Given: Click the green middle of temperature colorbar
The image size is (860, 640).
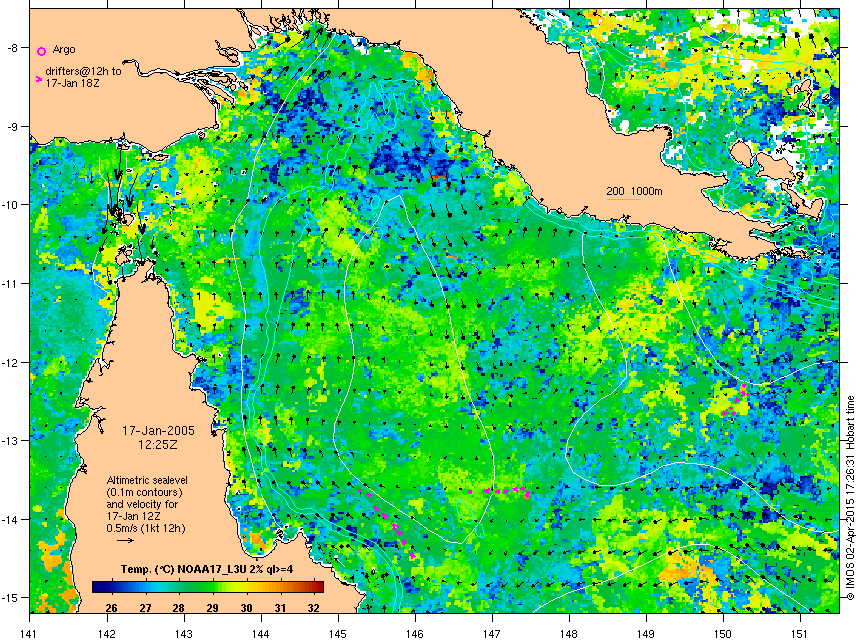Looking at the screenshot, I should click(x=208, y=587).
